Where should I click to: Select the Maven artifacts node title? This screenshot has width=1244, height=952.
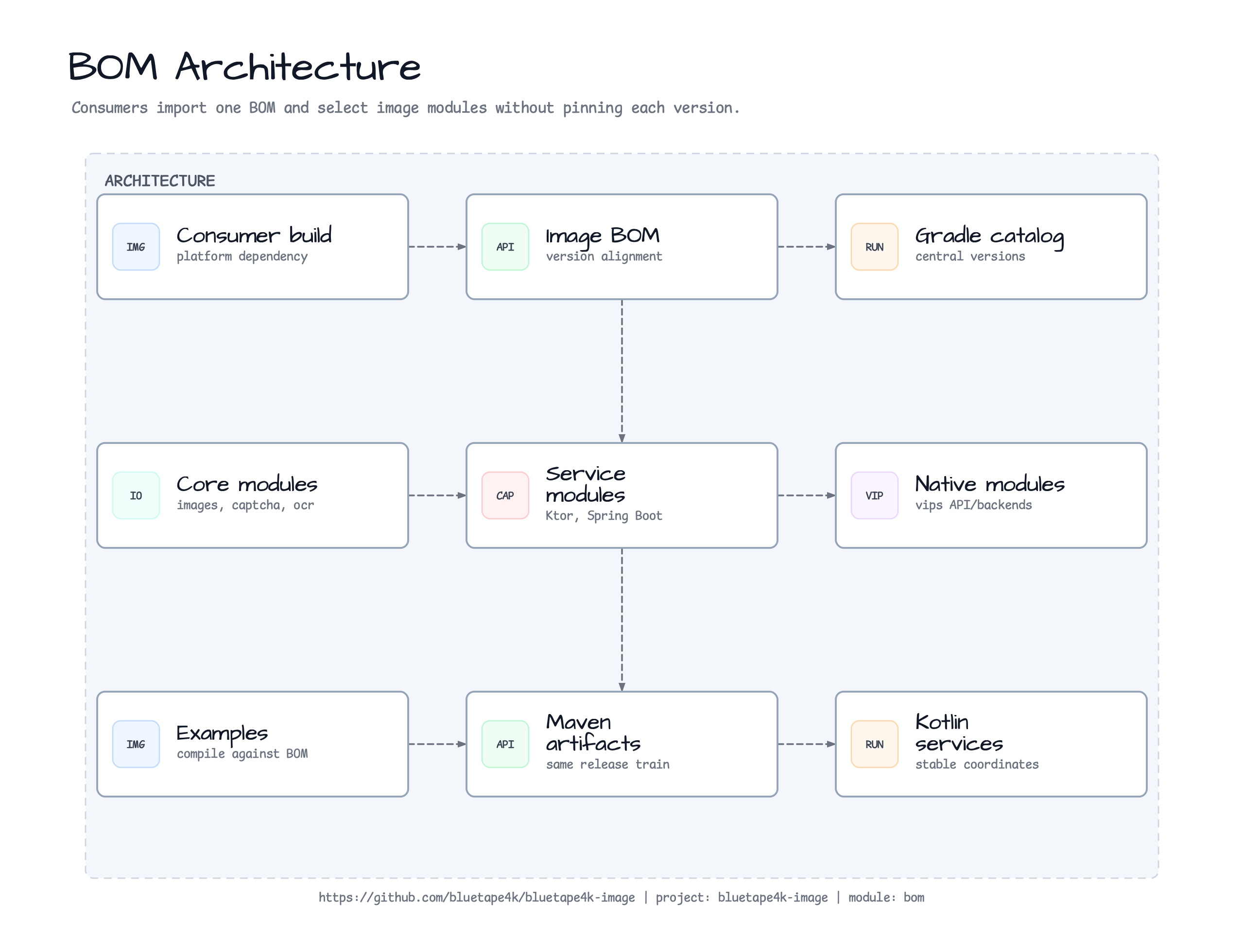593,732
